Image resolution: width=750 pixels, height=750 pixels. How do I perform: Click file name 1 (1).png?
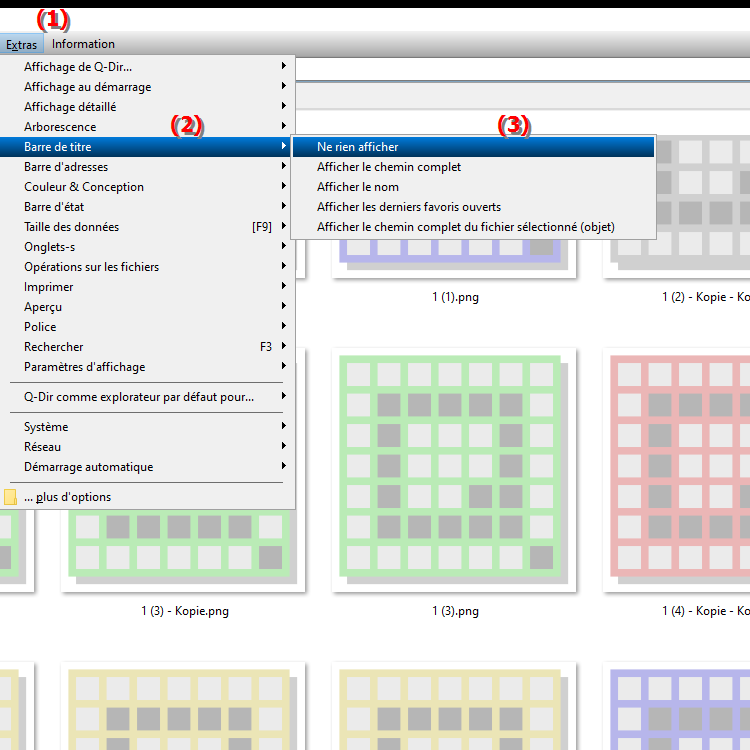coord(455,297)
